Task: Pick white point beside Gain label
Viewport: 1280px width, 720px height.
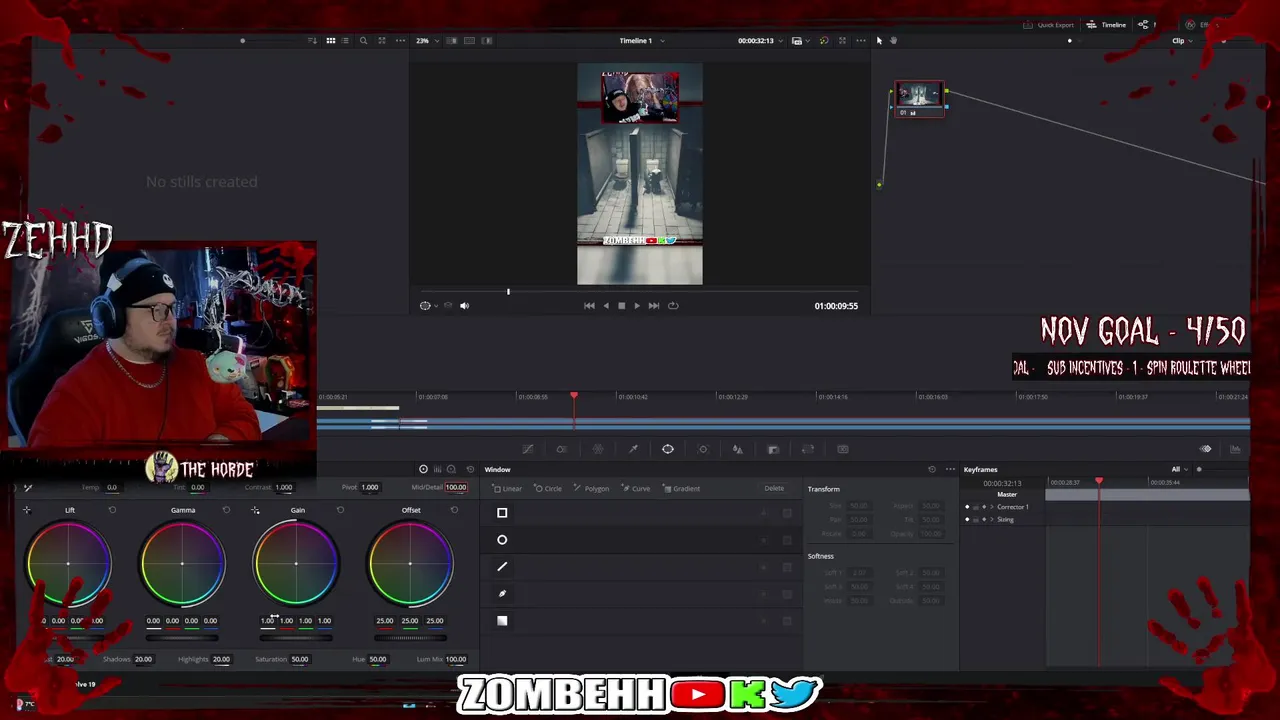Action: click(x=255, y=510)
